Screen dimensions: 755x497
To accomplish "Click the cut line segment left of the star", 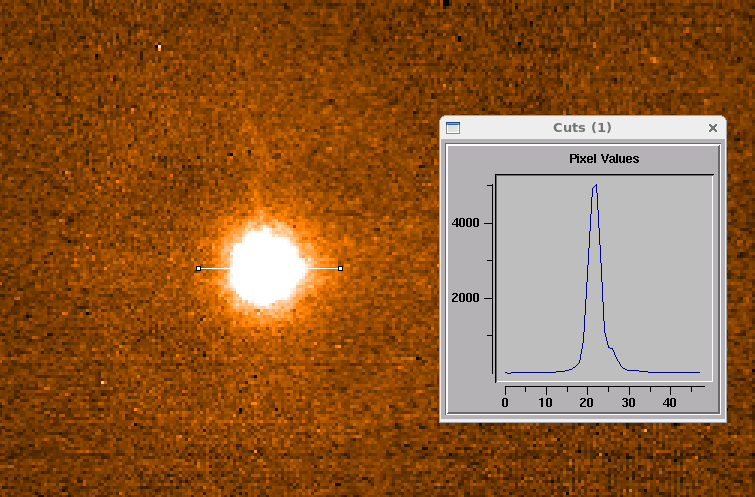I will coord(214,268).
